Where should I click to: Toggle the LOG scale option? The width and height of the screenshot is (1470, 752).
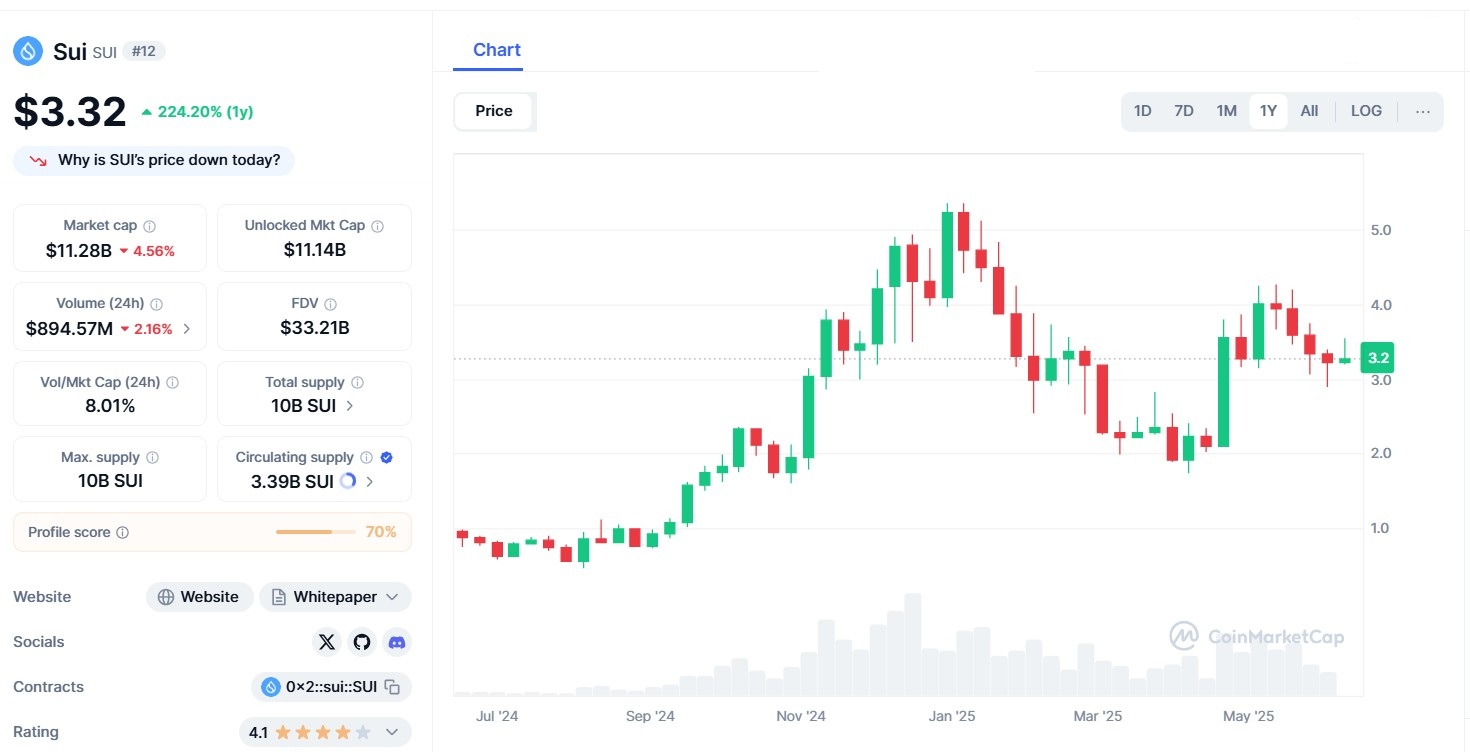(1366, 111)
